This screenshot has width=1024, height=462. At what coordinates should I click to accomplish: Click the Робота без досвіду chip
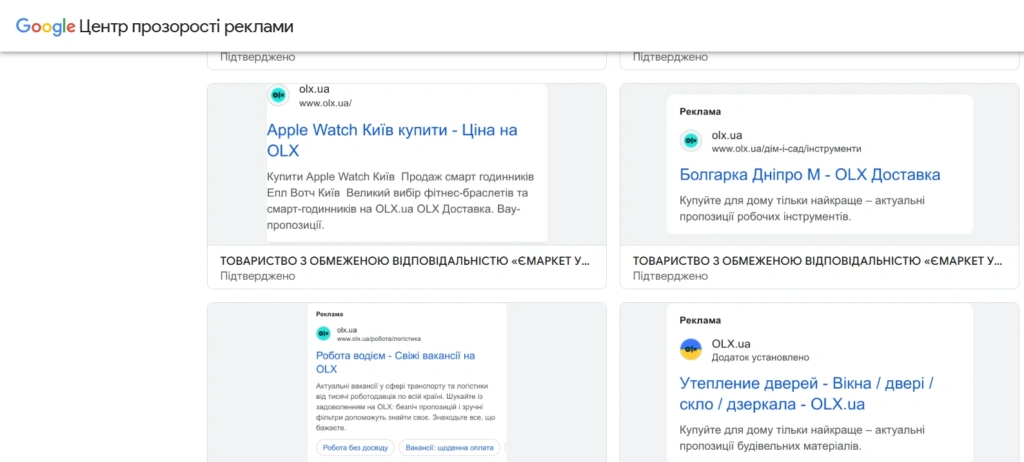(355, 448)
